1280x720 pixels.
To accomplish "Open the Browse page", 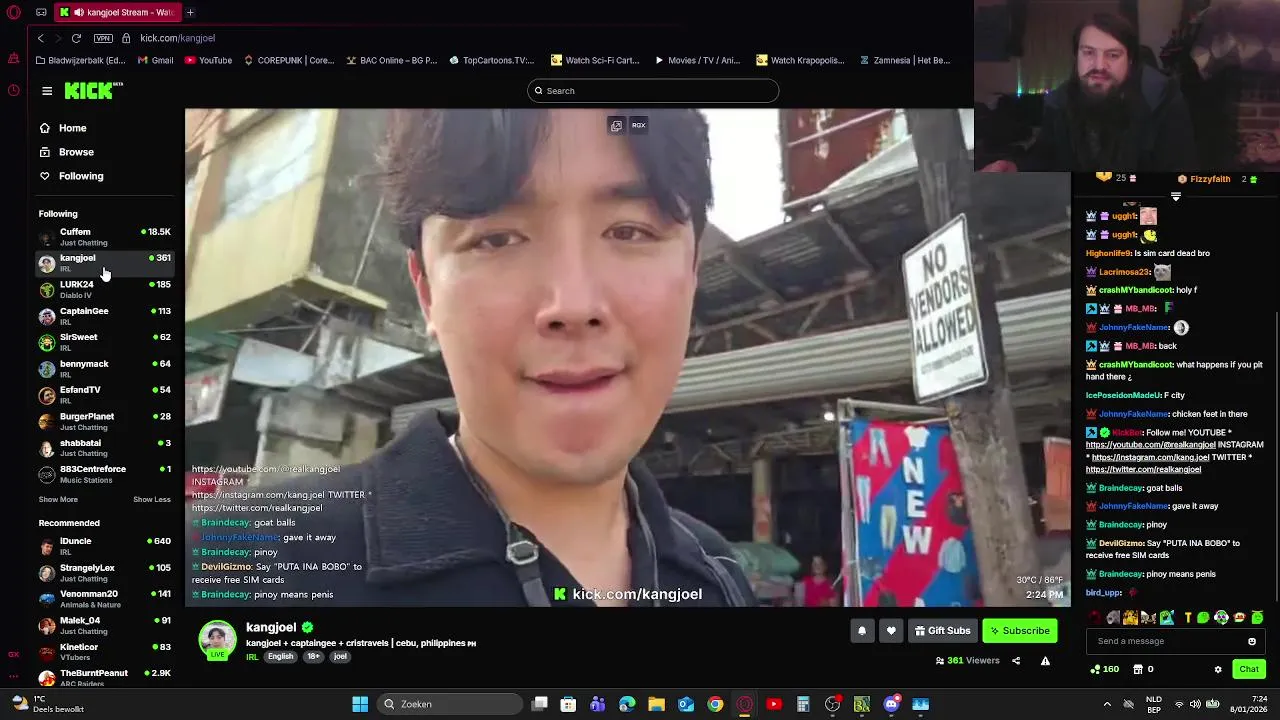I will click(66, 152).
